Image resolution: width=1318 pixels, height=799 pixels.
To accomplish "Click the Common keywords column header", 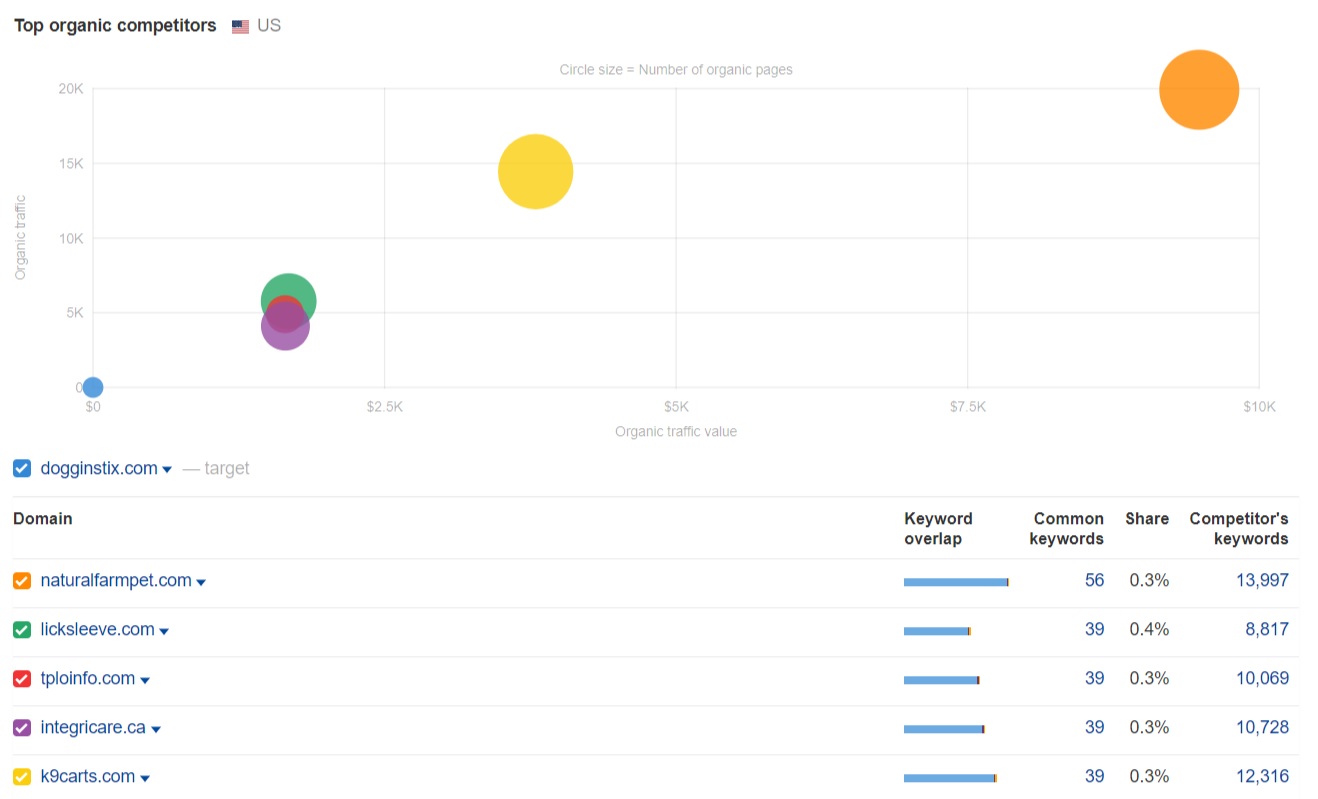I will point(1068,528).
